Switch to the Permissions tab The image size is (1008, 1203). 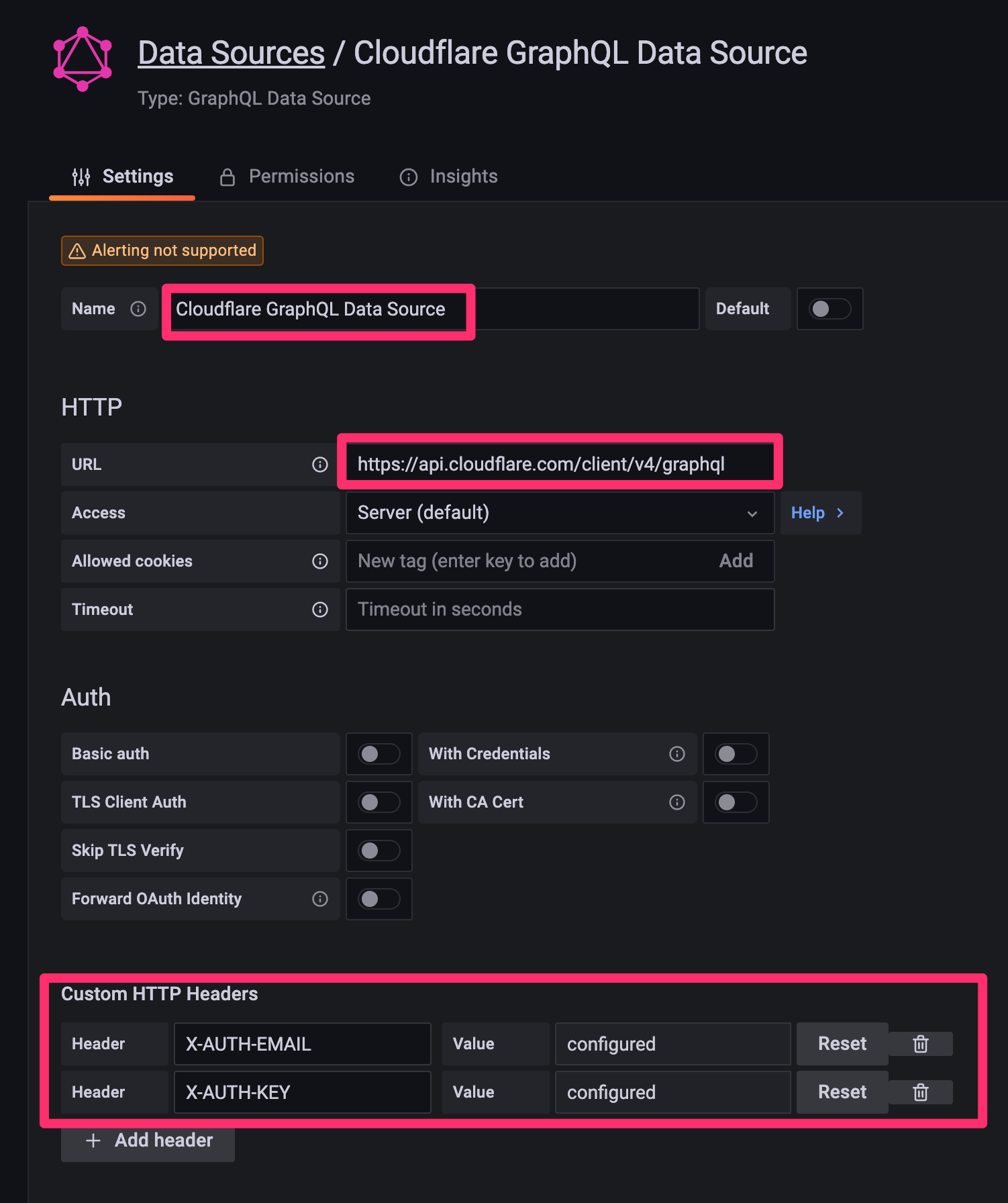288,177
